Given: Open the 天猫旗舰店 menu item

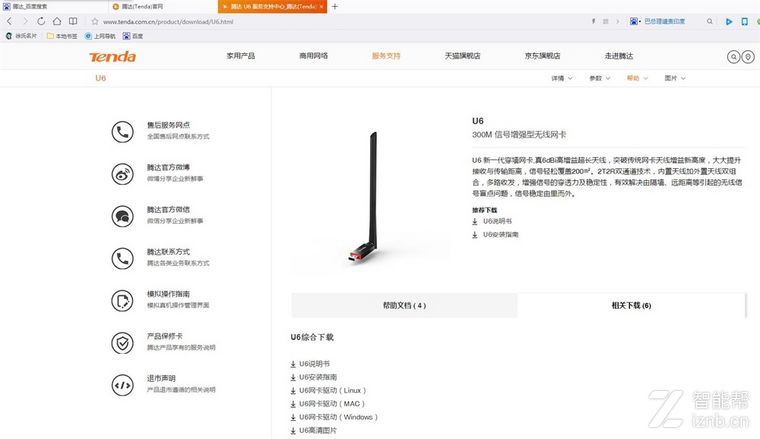Looking at the screenshot, I should coord(463,56).
